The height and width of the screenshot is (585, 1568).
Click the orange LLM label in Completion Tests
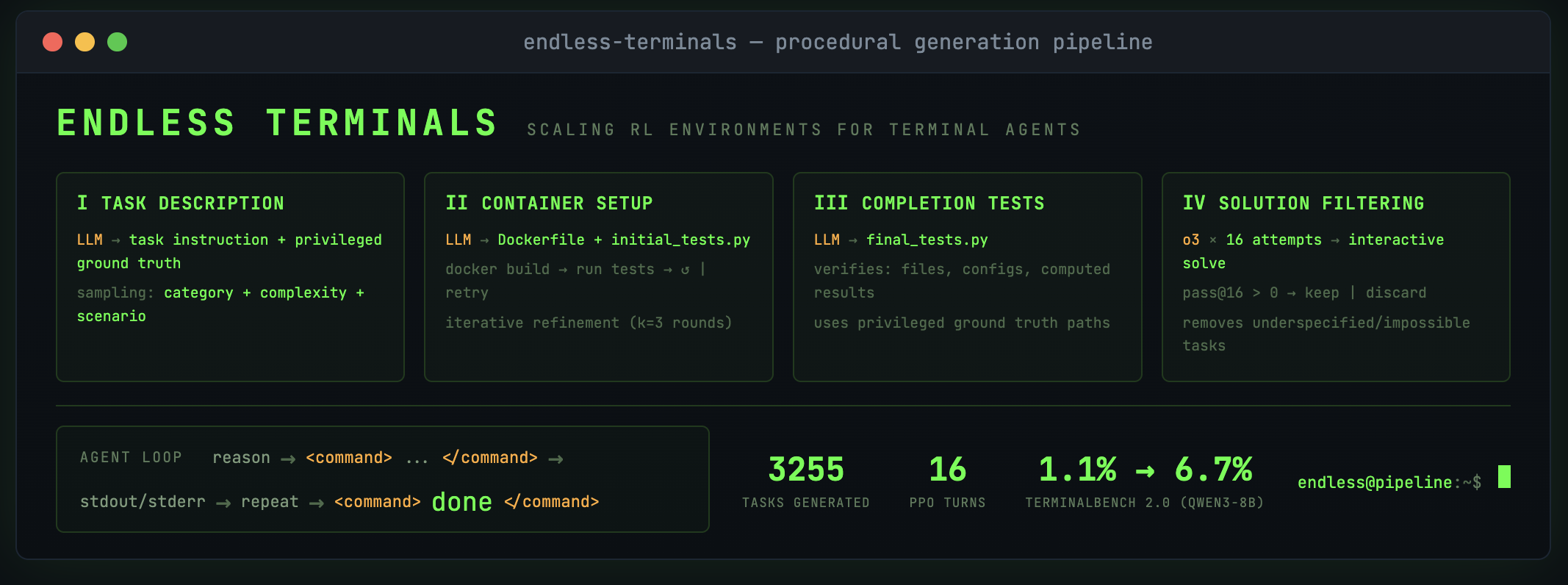[827, 240]
